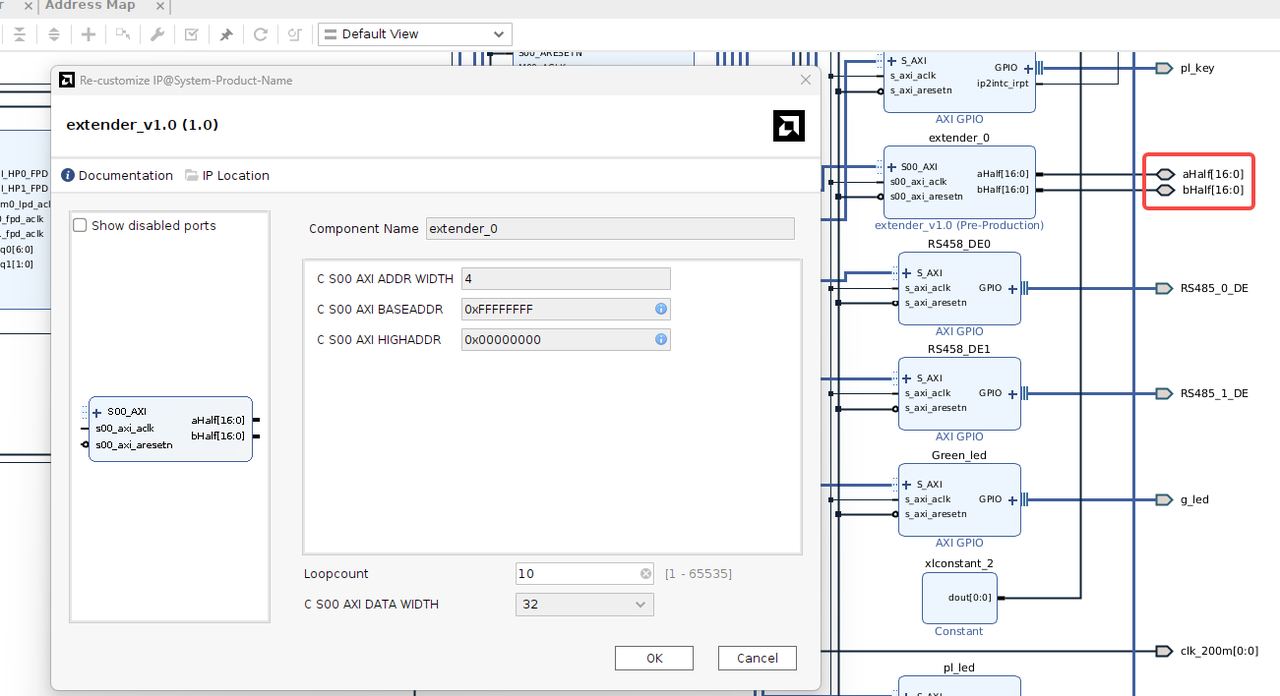Viewport: 1280px width, 696px height.
Task: Click the collapse all icon in toolbar
Action: pyautogui.click(x=20, y=34)
